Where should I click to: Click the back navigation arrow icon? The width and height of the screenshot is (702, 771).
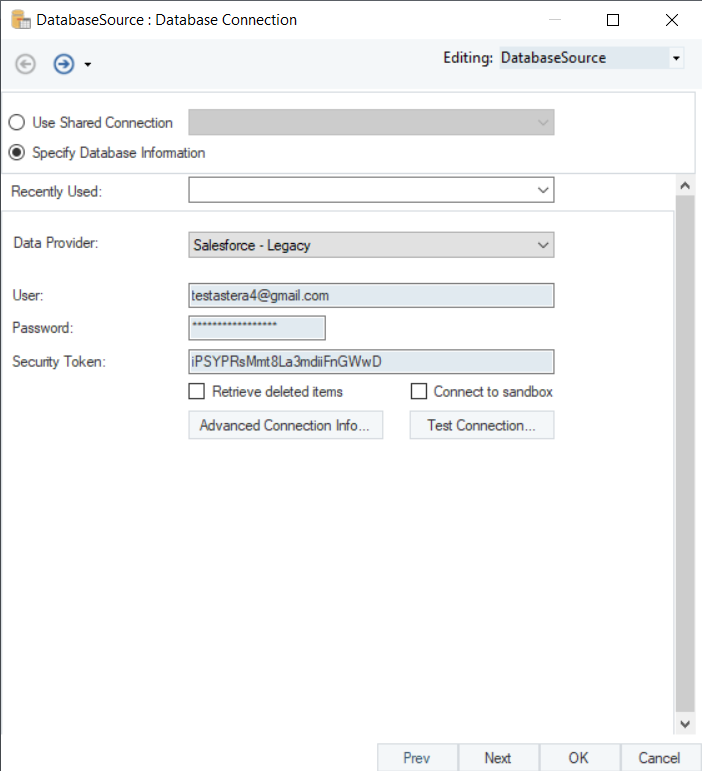tap(26, 64)
